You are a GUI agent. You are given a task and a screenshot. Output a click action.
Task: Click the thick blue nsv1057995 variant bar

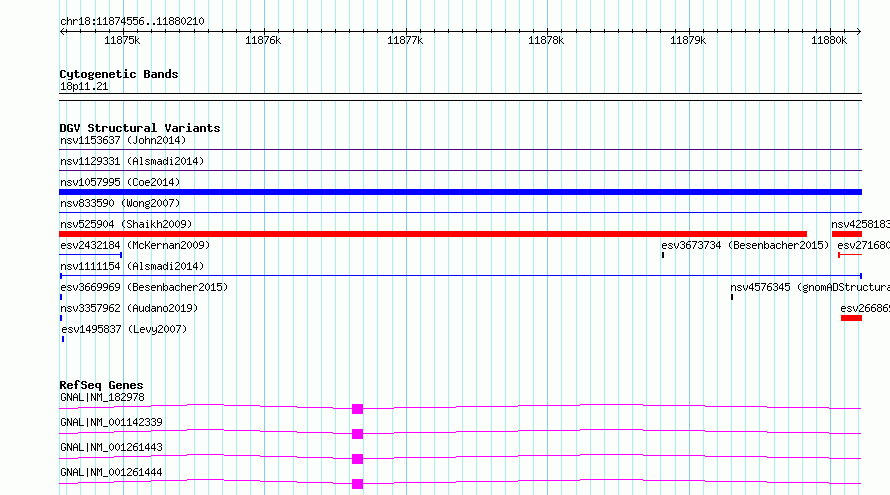[460, 192]
